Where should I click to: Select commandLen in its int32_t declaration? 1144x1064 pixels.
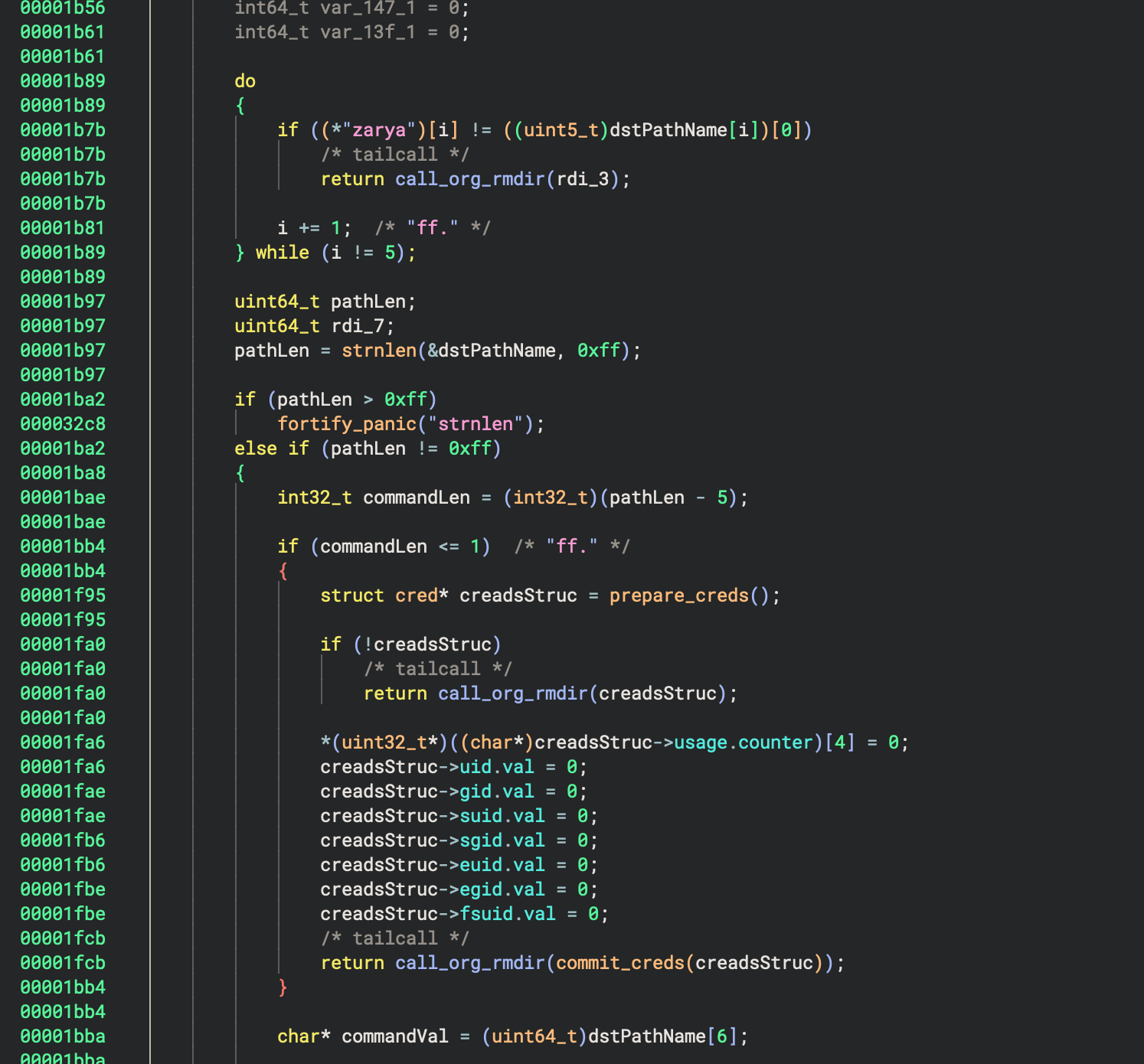(x=416, y=498)
